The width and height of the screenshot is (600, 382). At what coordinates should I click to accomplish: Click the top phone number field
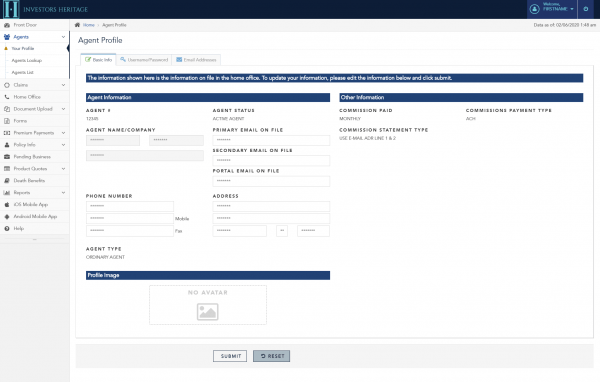point(130,206)
